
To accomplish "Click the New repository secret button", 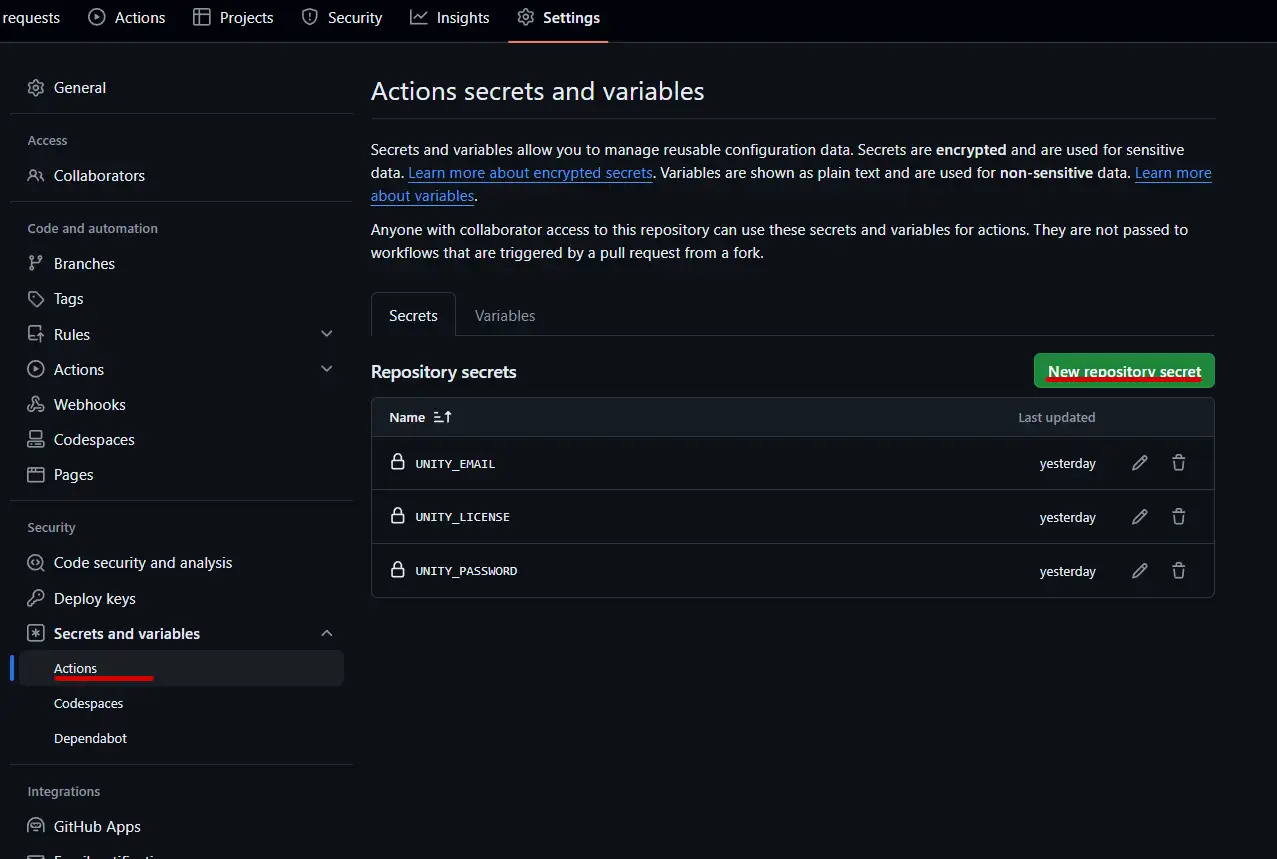I will click(x=1123, y=370).
